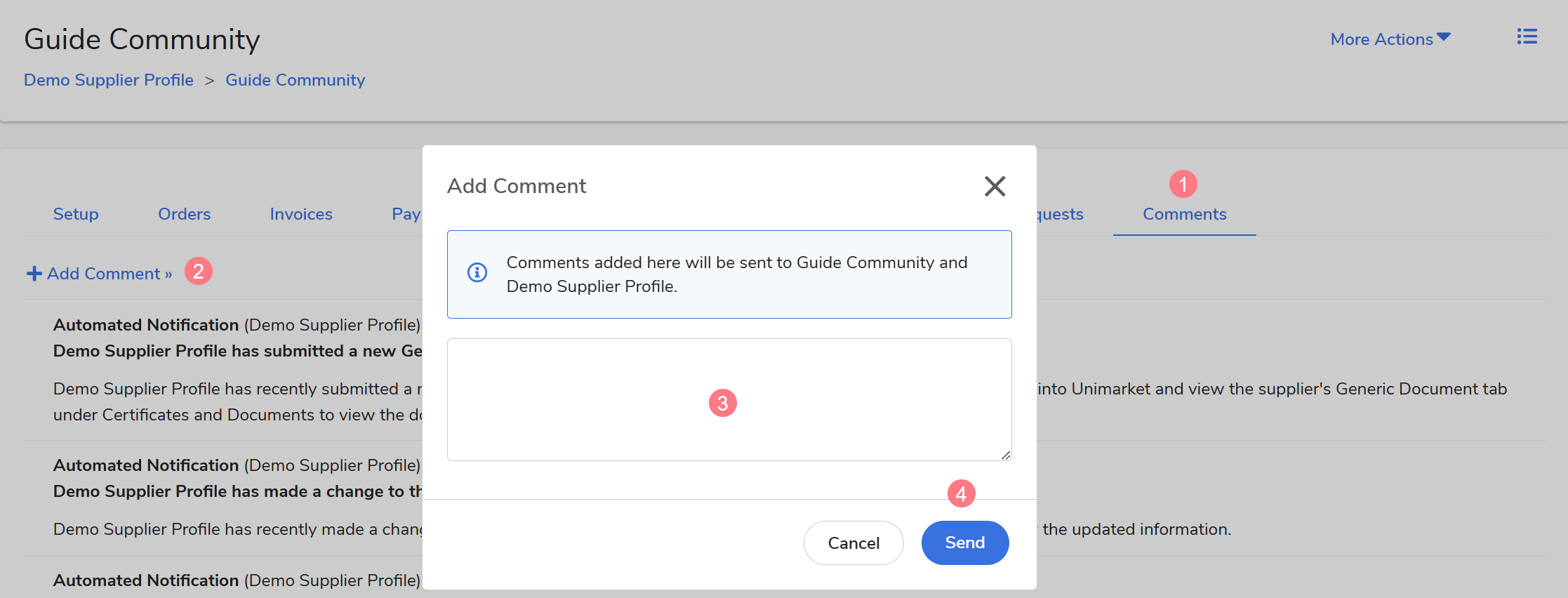
Task: Go to the Invoices tab
Action: pyautogui.click(x=301, y=214)
